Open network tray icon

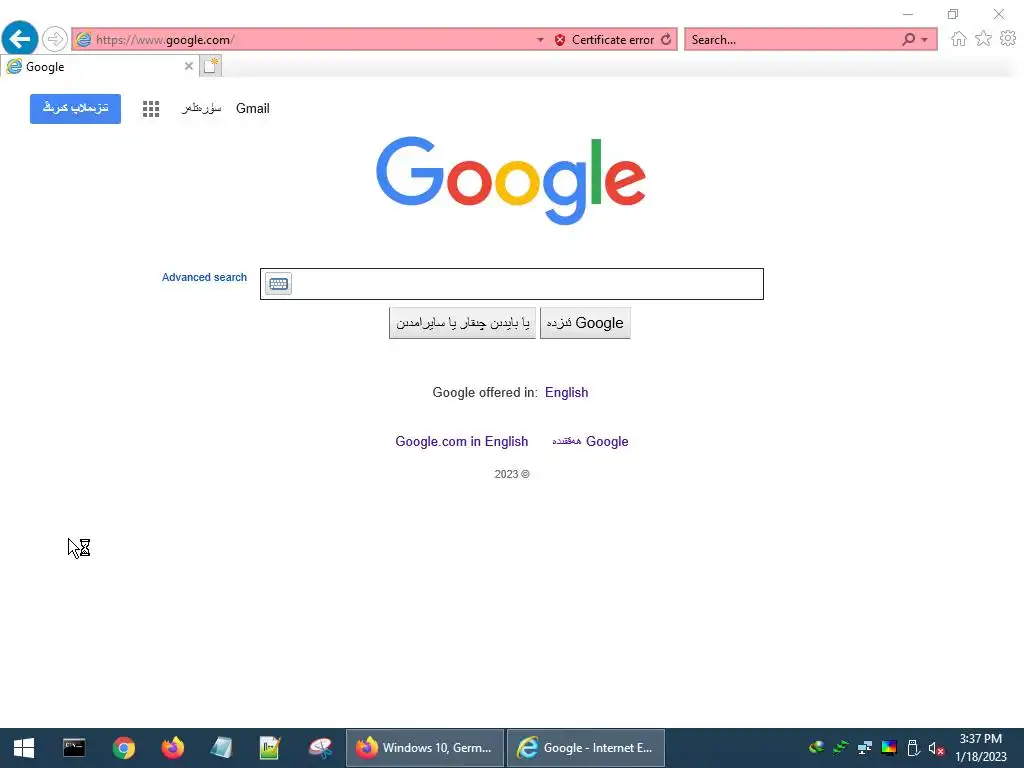865,748
